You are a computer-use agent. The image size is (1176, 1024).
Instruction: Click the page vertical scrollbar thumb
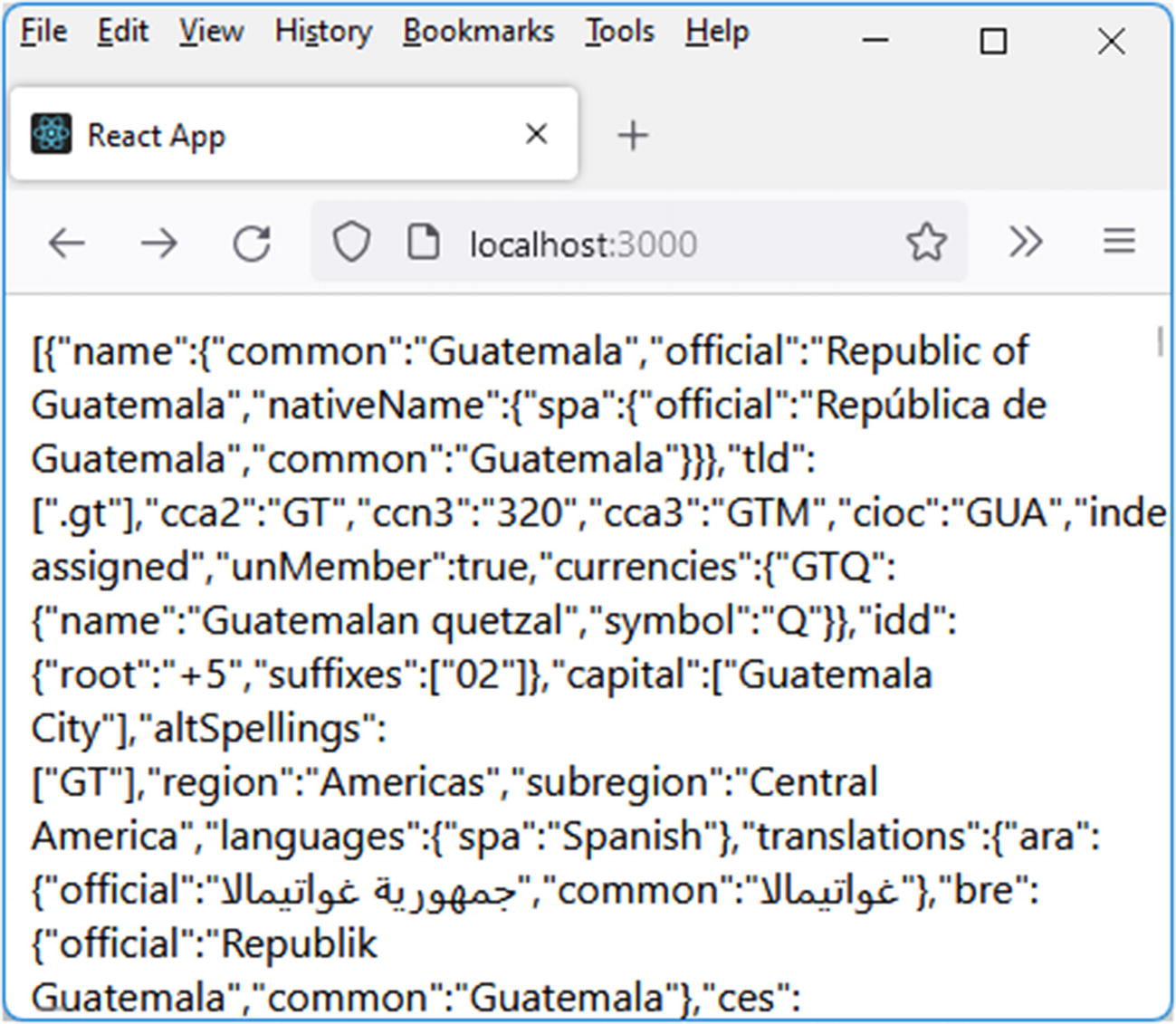coord(1160,341)
